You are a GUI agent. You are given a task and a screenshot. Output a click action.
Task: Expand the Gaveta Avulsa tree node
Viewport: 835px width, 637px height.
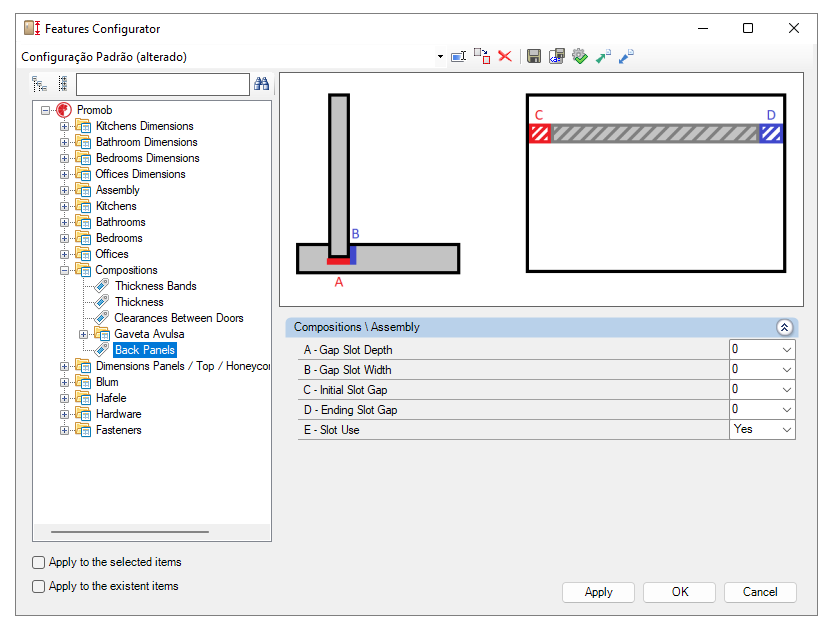pyautogui.click(x=84, y=334)
